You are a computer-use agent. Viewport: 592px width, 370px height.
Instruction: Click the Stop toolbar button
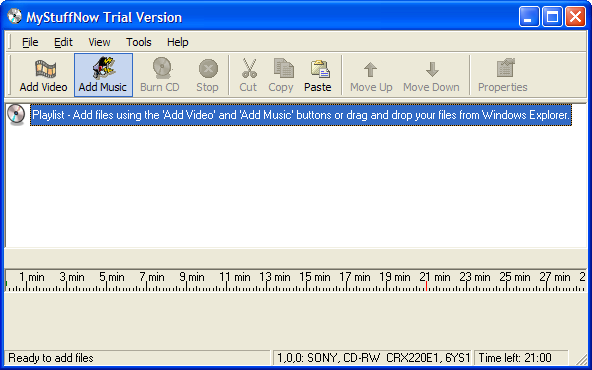tap(208, 75)
